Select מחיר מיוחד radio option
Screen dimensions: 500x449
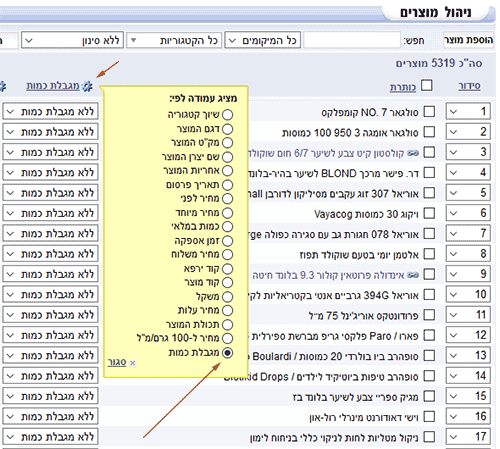(227, 213)
